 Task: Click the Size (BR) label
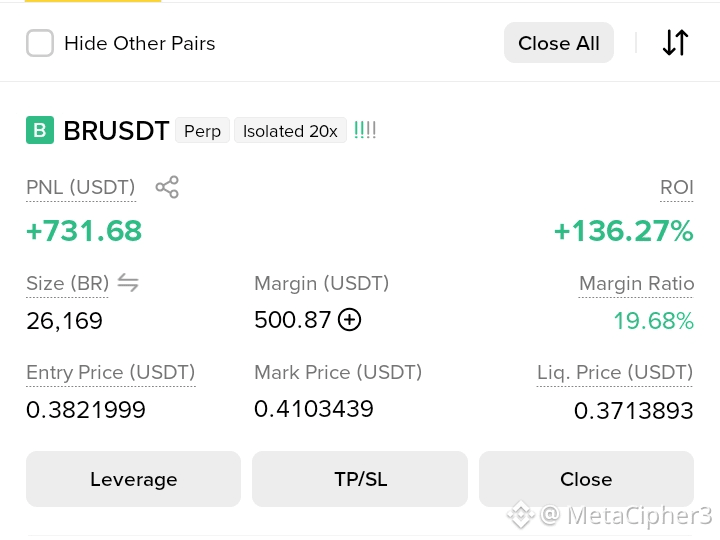[68, 283]
